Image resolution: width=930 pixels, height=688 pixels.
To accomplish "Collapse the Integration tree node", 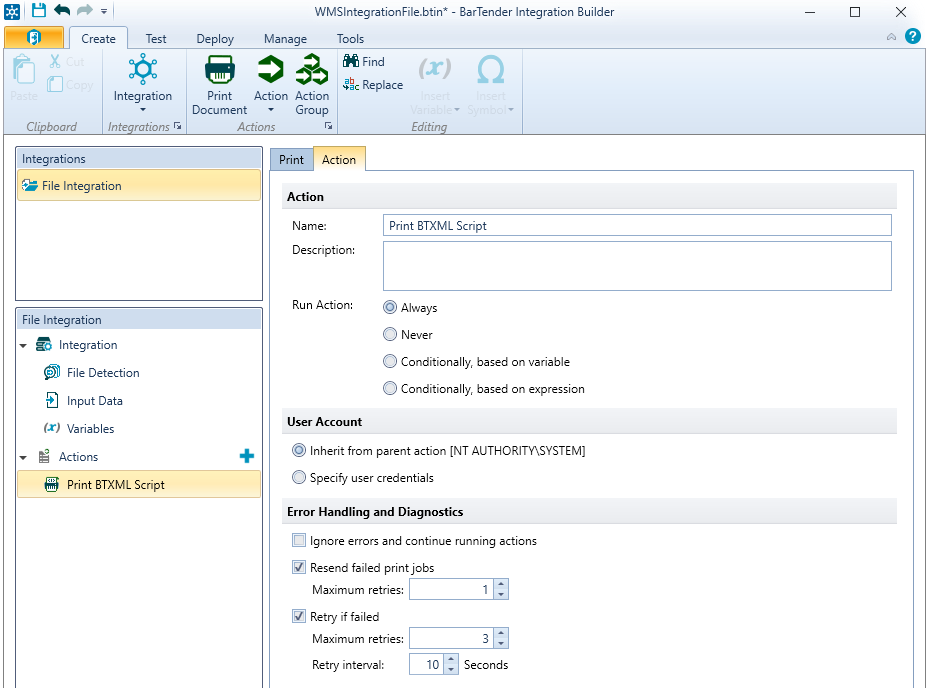I will (23, 345).
